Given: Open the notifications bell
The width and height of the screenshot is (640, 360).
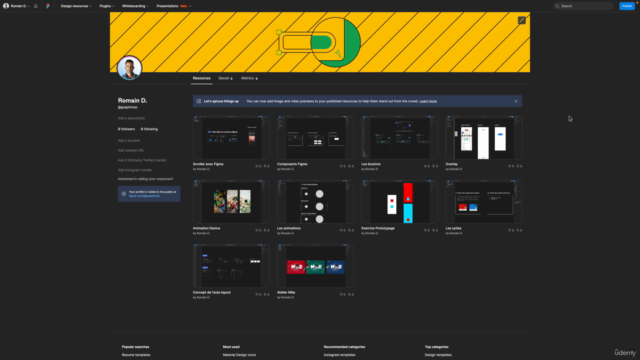Looking at the screenshot, I should (x=36, y=6).
